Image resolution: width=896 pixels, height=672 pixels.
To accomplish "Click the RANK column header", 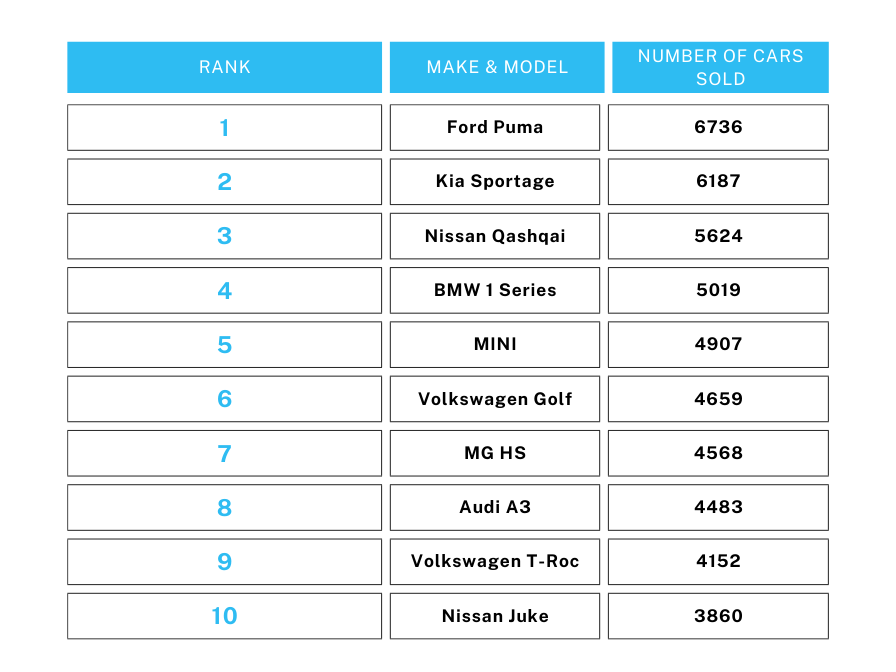I will coord(225,67).
